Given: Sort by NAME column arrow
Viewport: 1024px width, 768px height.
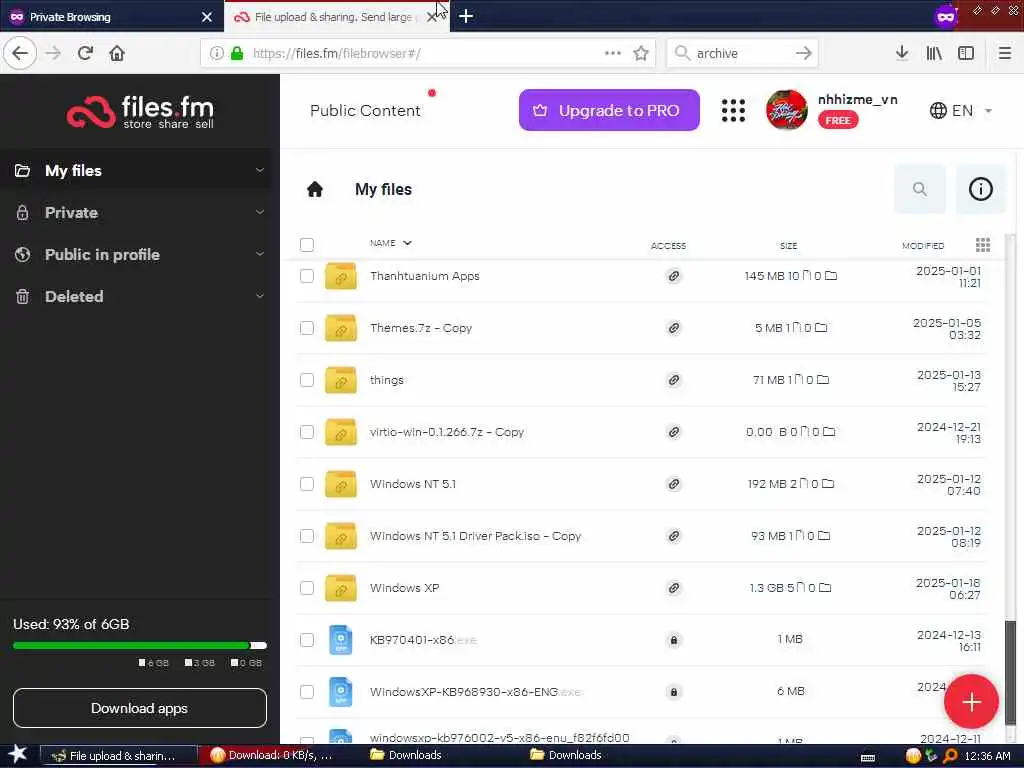Looking at the screenshot, I should (x=408, y=243).
